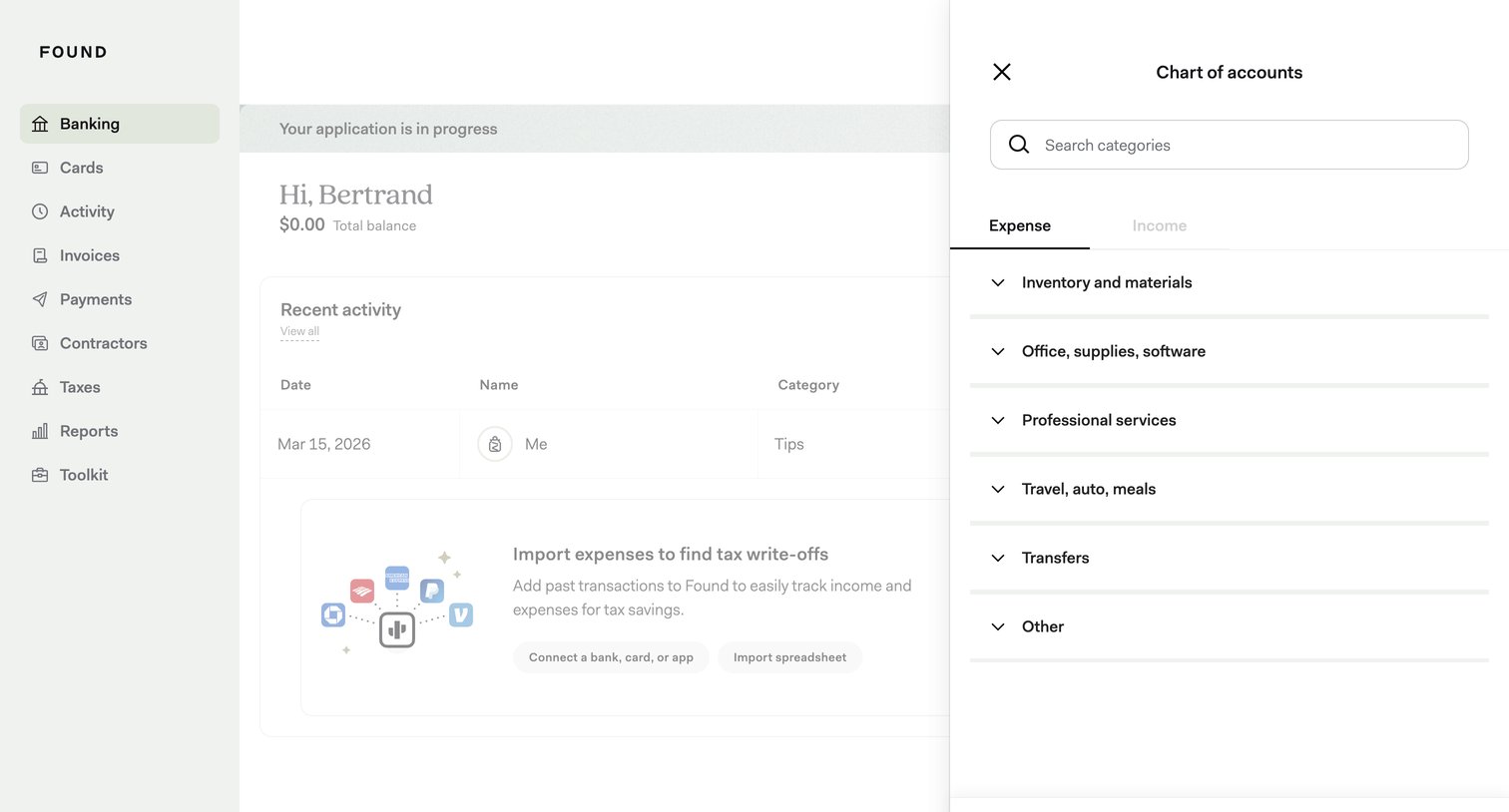Expand the Other category
Screen dimensions: 1509x812
click(x=1229, y=626)
